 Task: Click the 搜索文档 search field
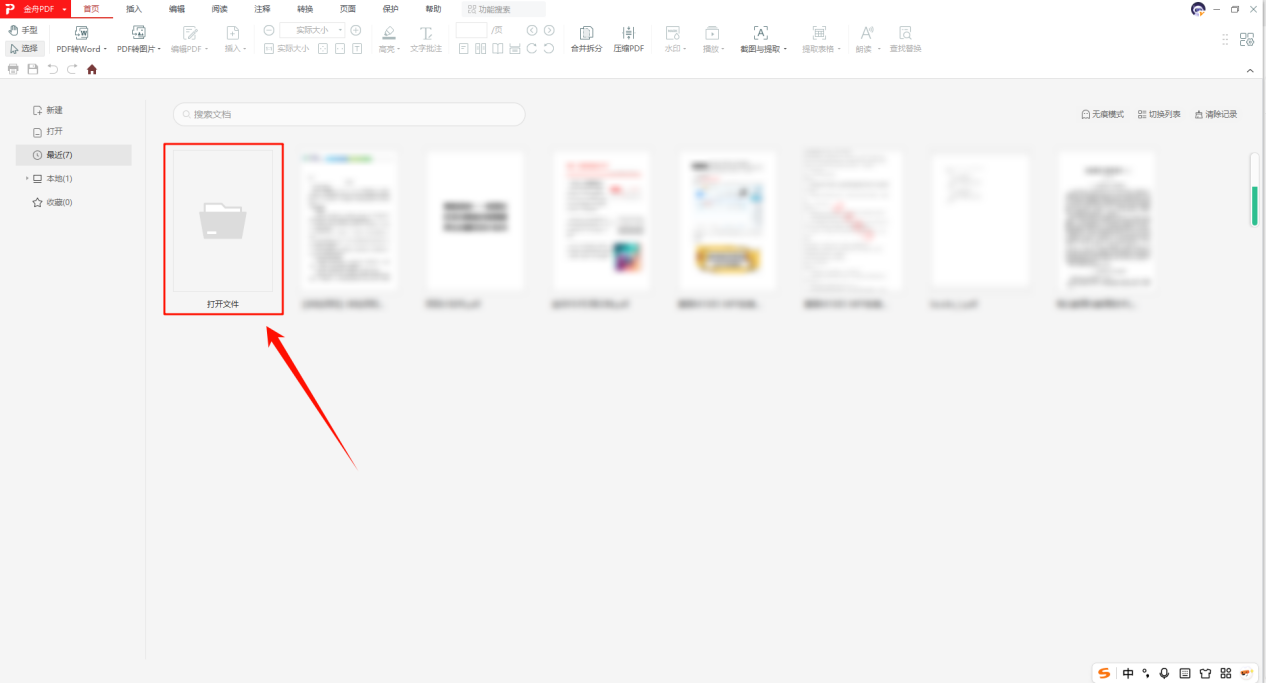[x=349, y=114]
